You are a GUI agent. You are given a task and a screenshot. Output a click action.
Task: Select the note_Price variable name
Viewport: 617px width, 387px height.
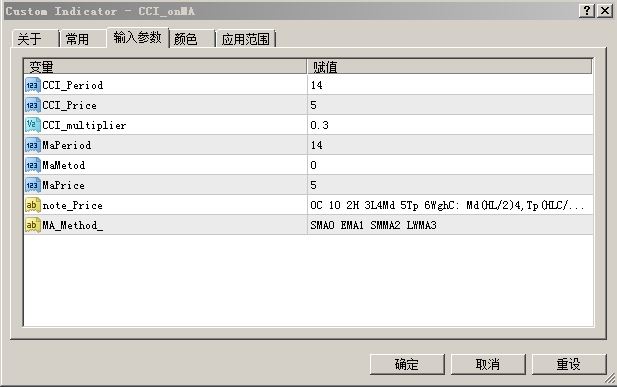(x=73, y=206)
